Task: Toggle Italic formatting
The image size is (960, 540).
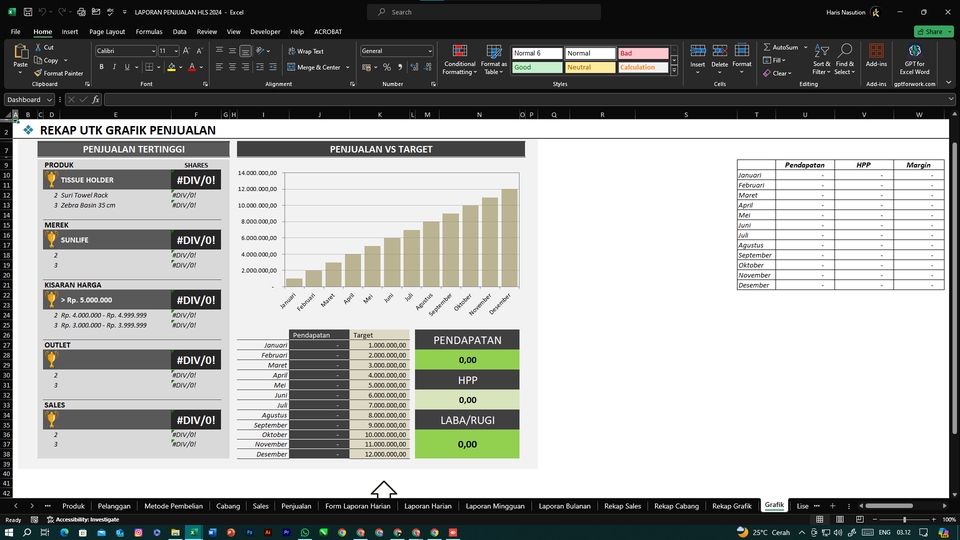Action: tap(114, 67)
